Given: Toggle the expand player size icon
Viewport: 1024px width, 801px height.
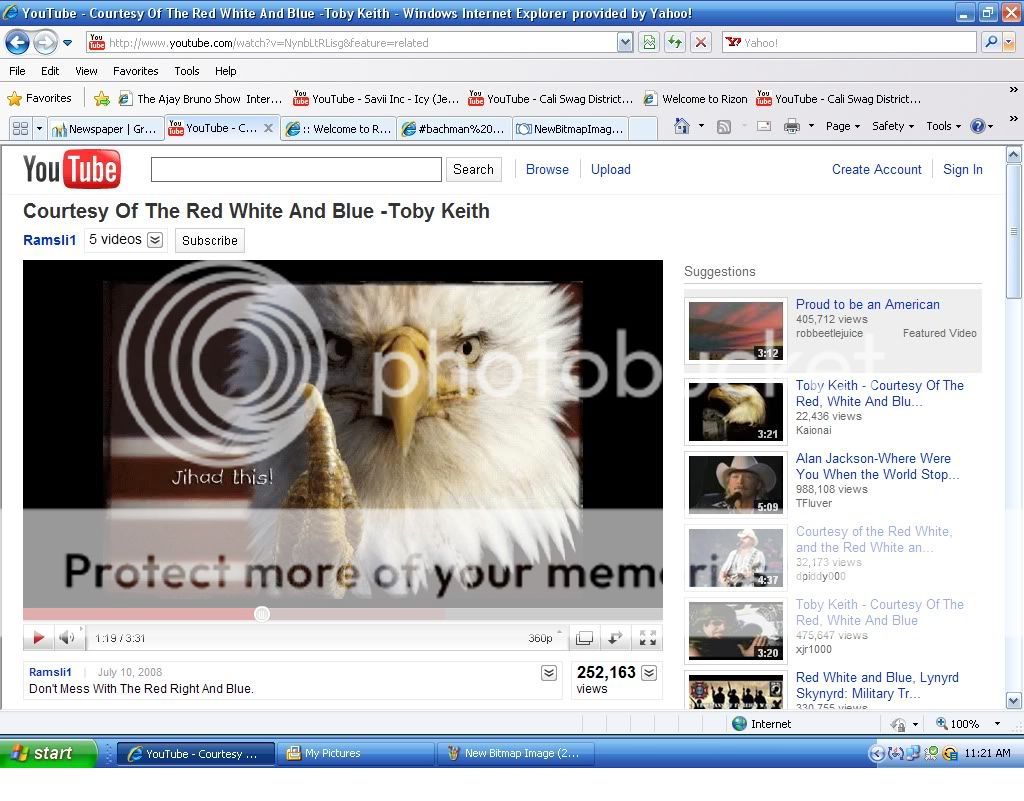Looking at the screenshot, I should click(615, 638).
